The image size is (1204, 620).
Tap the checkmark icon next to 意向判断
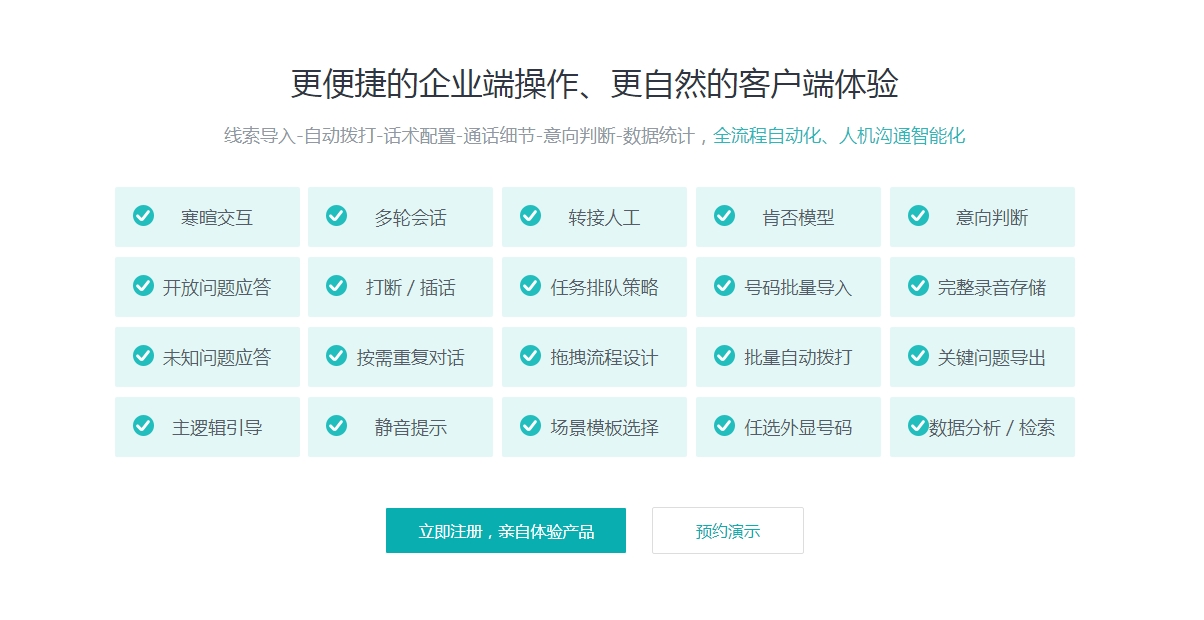tap(919, 216)
